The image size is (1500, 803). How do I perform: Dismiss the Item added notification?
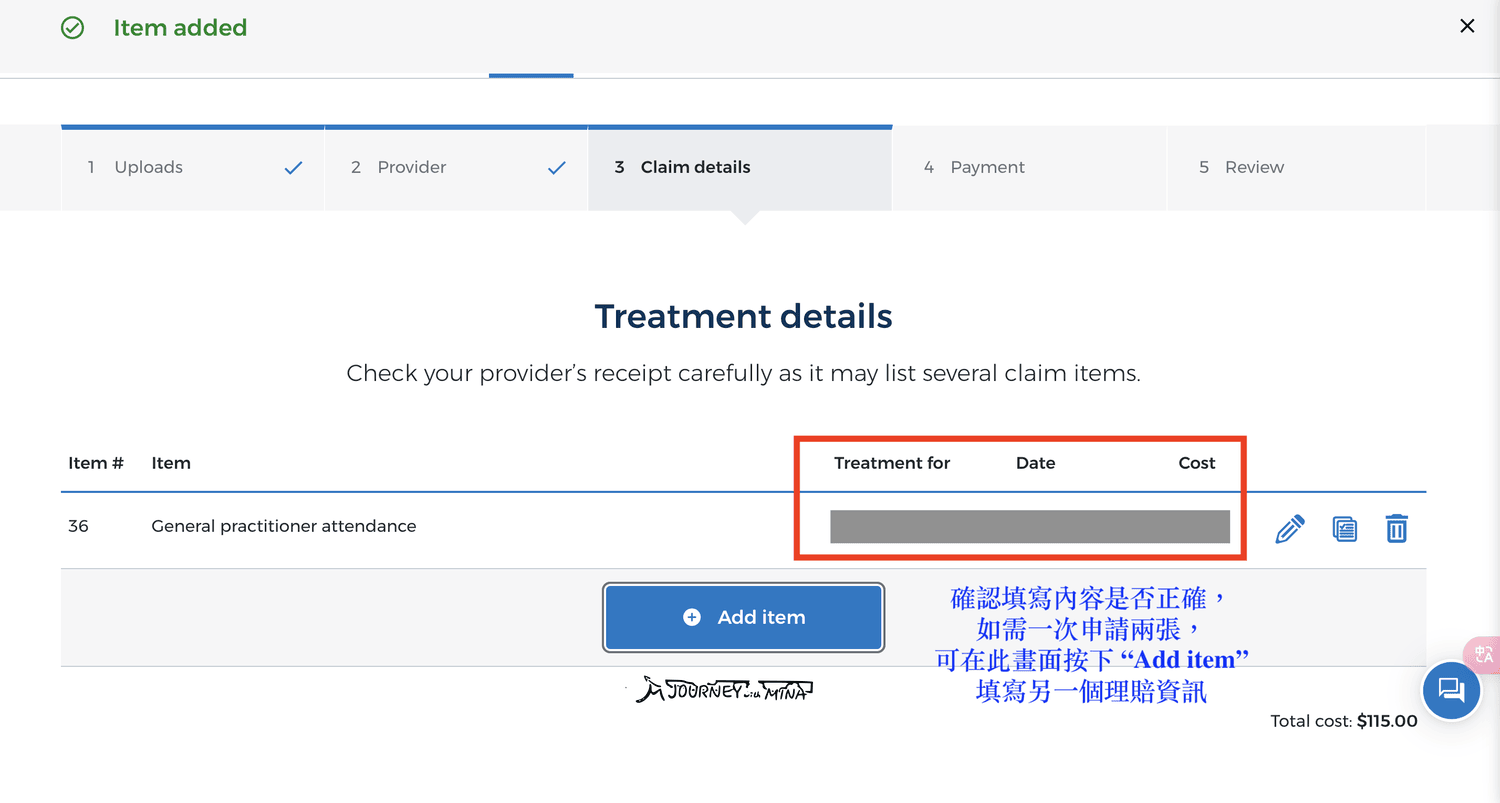point(1467,26)
